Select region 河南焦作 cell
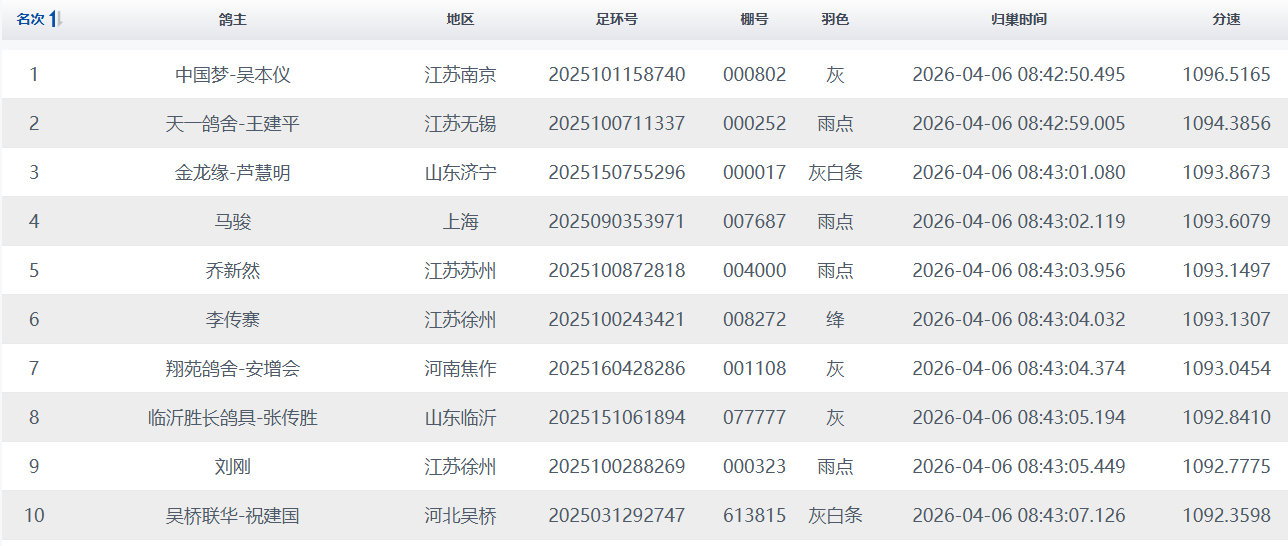 (460, 369)
